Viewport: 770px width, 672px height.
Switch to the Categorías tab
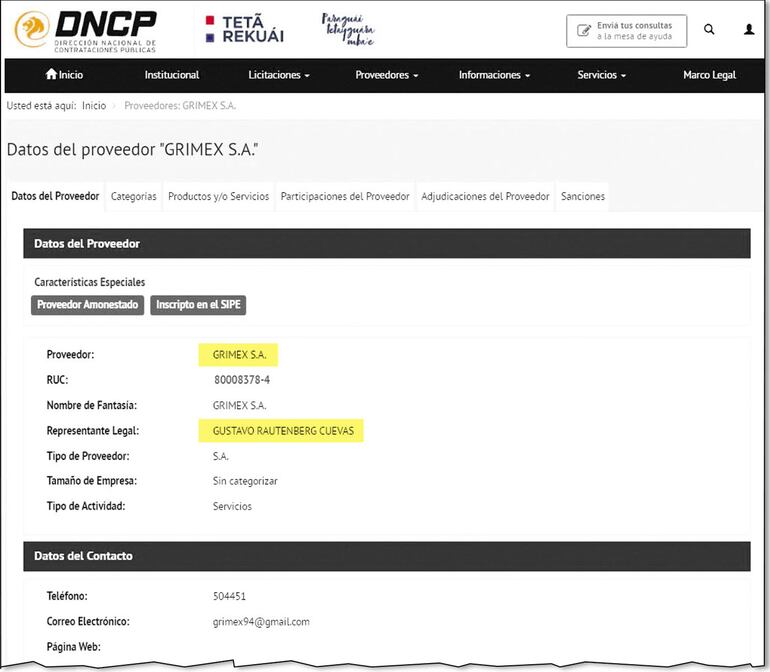tap(134, 196)
